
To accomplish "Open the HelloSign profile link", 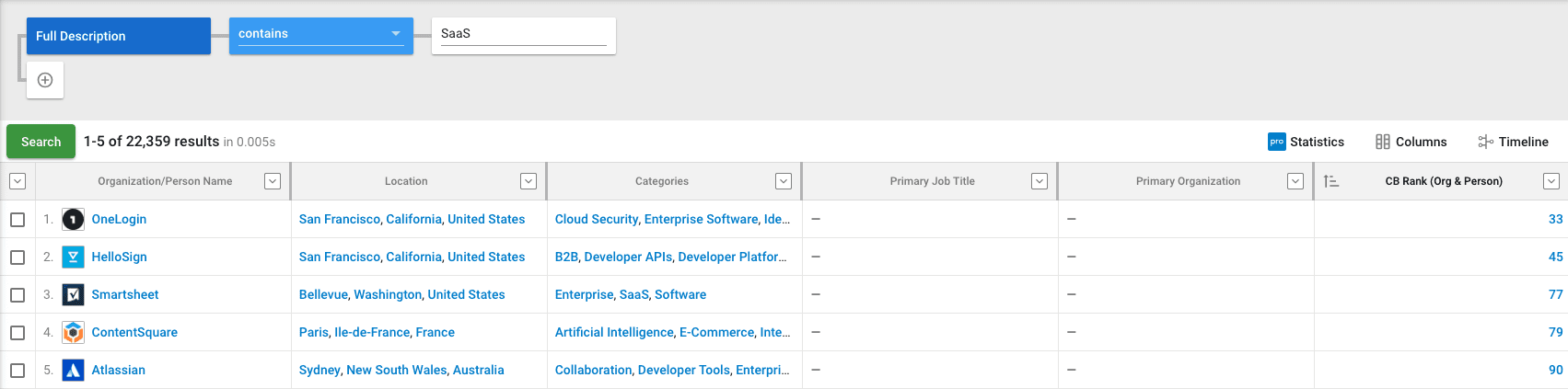I will coord(119,257).
